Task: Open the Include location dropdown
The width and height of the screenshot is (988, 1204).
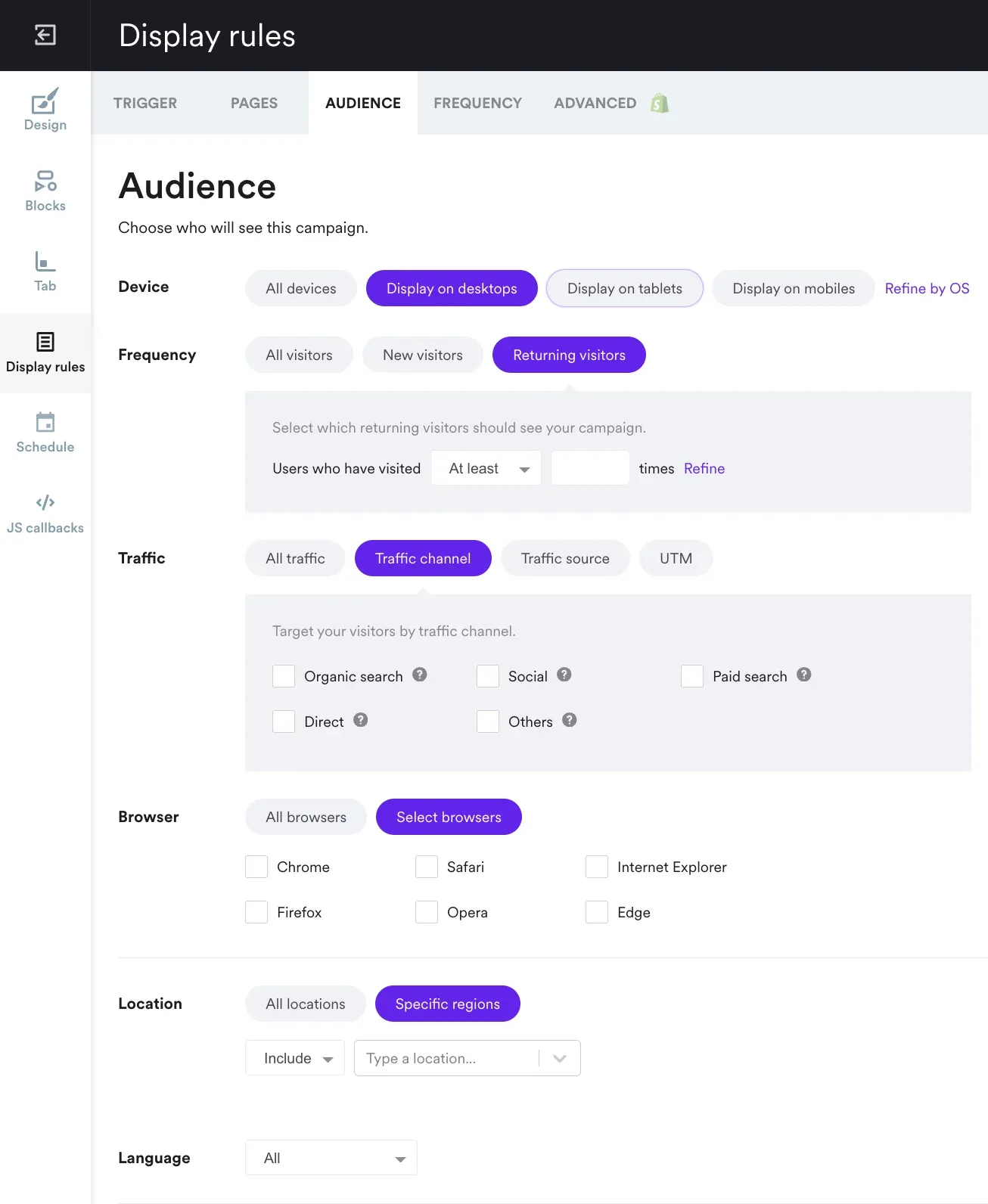Action: point(295,1058)
